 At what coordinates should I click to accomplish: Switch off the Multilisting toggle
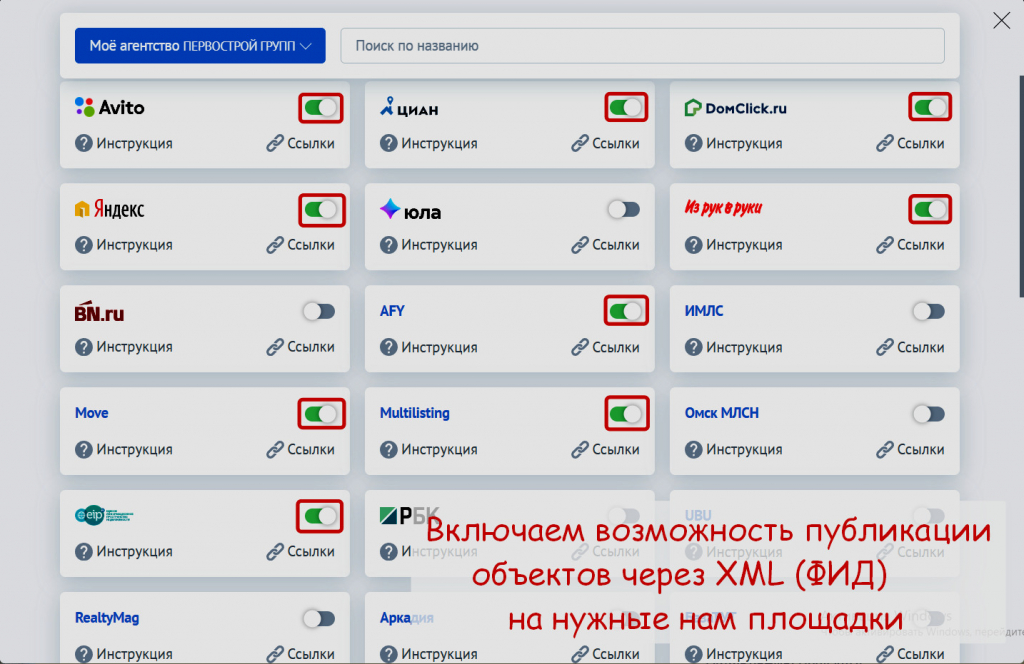click(x=626, y=414)
